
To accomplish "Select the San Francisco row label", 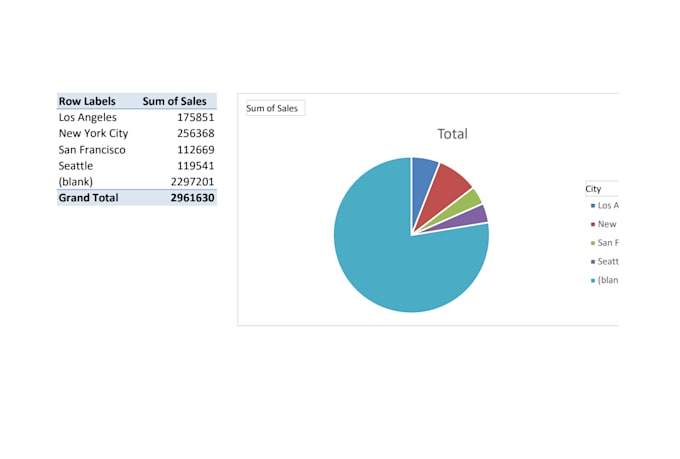I will 92,150.
